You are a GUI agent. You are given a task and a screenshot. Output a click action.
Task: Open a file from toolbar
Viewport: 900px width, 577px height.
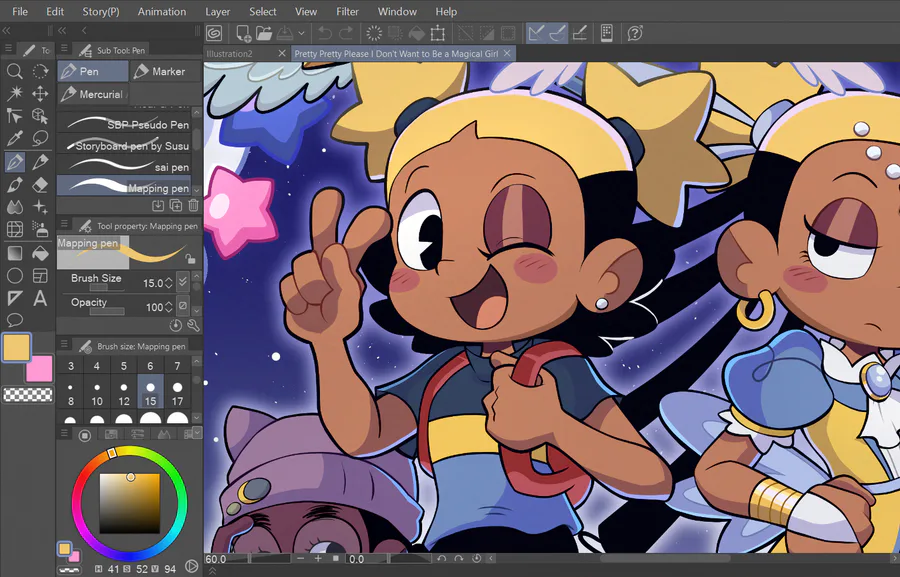pos(264,33)
